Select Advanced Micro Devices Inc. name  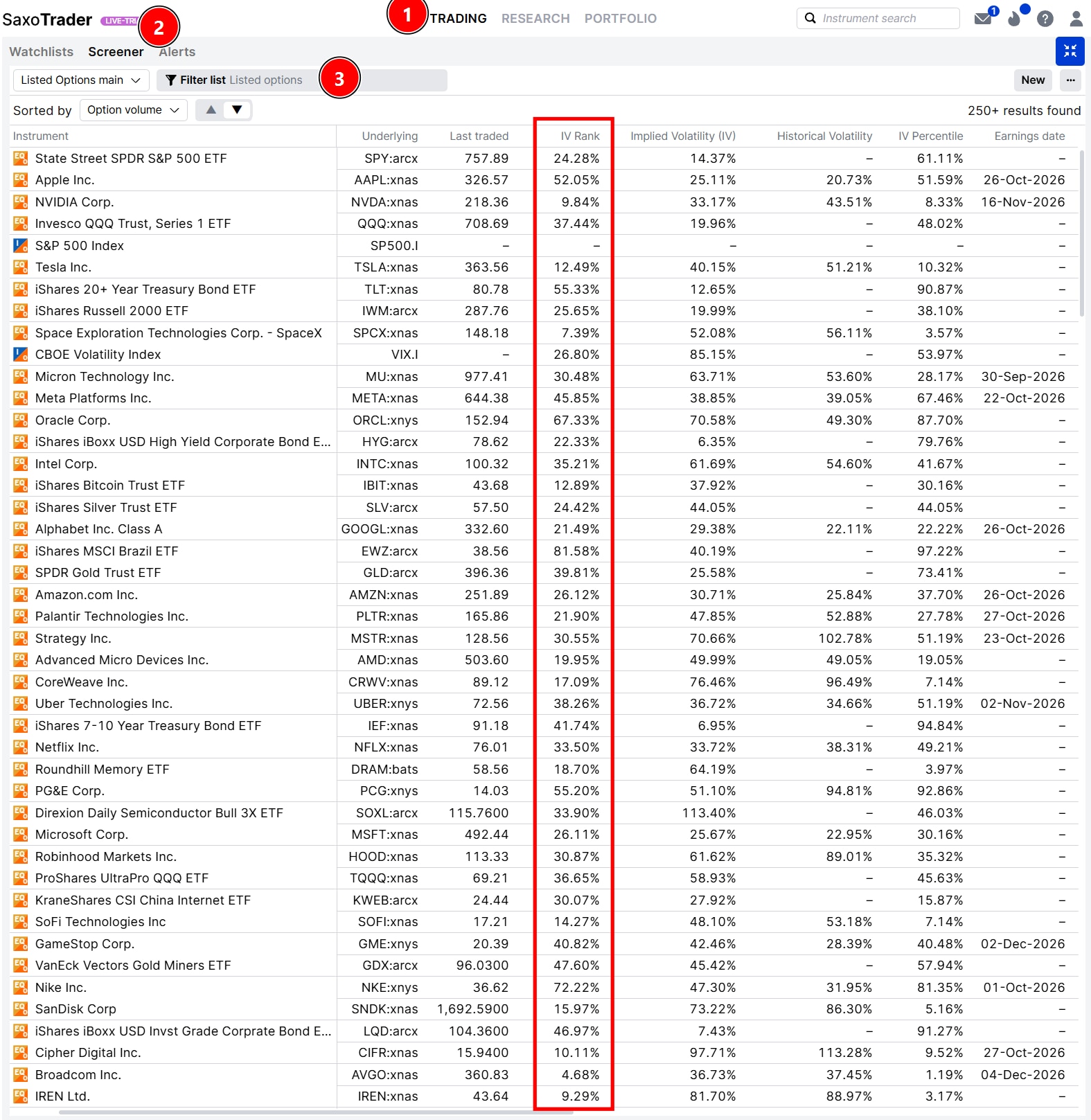122,660
